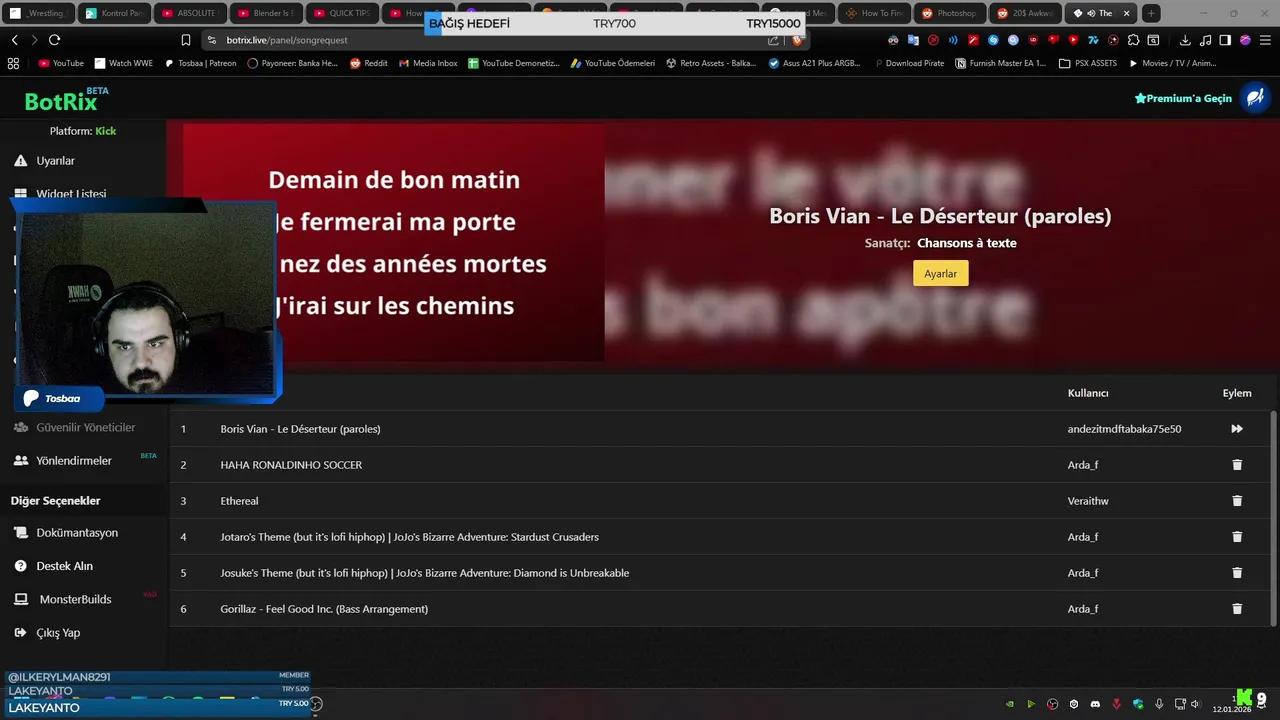Switch to the QUICK TIPS browser tab

tap(341, 13)
